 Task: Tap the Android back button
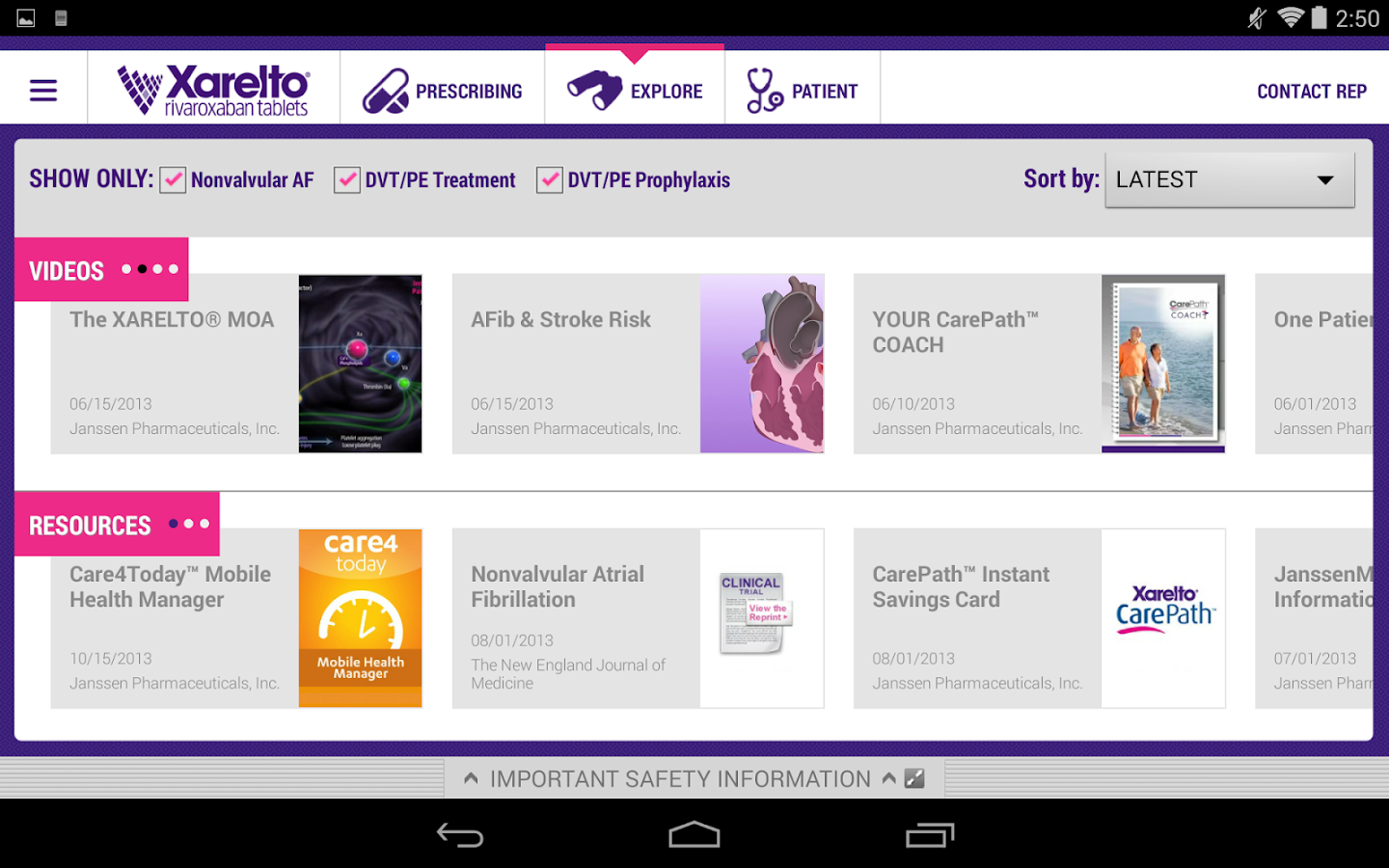point(460,834)
